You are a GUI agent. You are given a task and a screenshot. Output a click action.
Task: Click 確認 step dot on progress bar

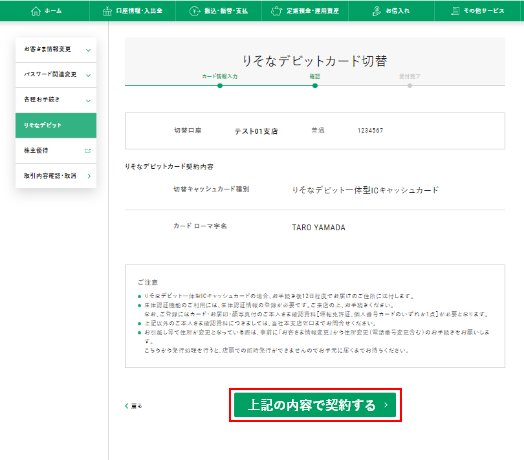point(315,86)
